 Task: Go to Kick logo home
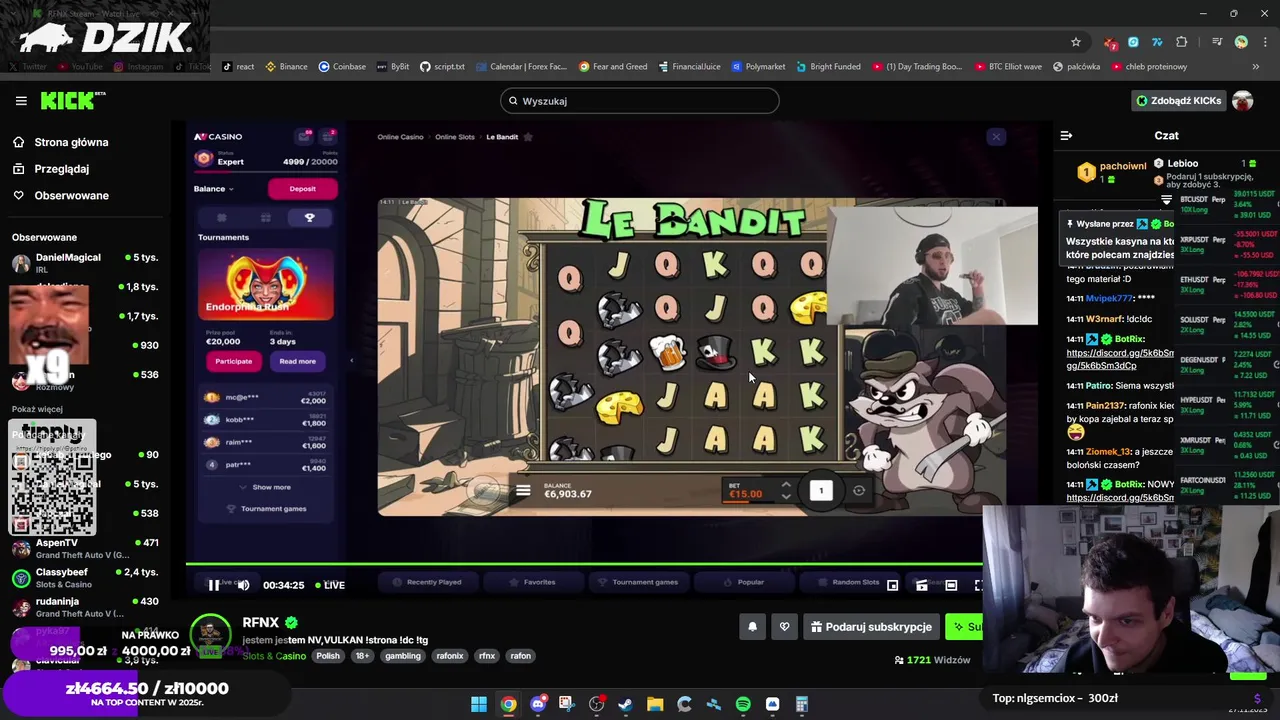click(x=72, y=100)
